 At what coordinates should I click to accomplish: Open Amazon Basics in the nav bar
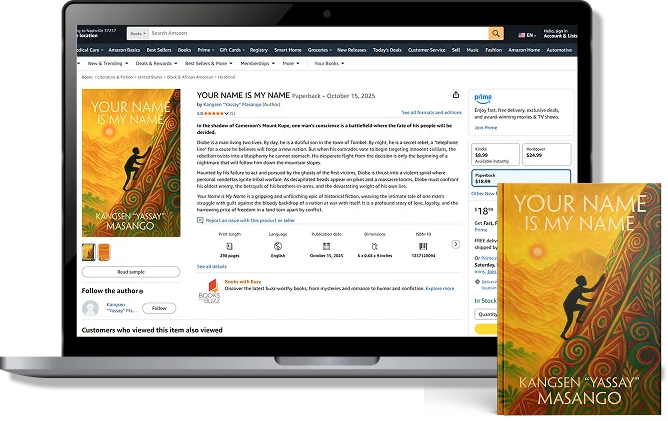[124, 50]
